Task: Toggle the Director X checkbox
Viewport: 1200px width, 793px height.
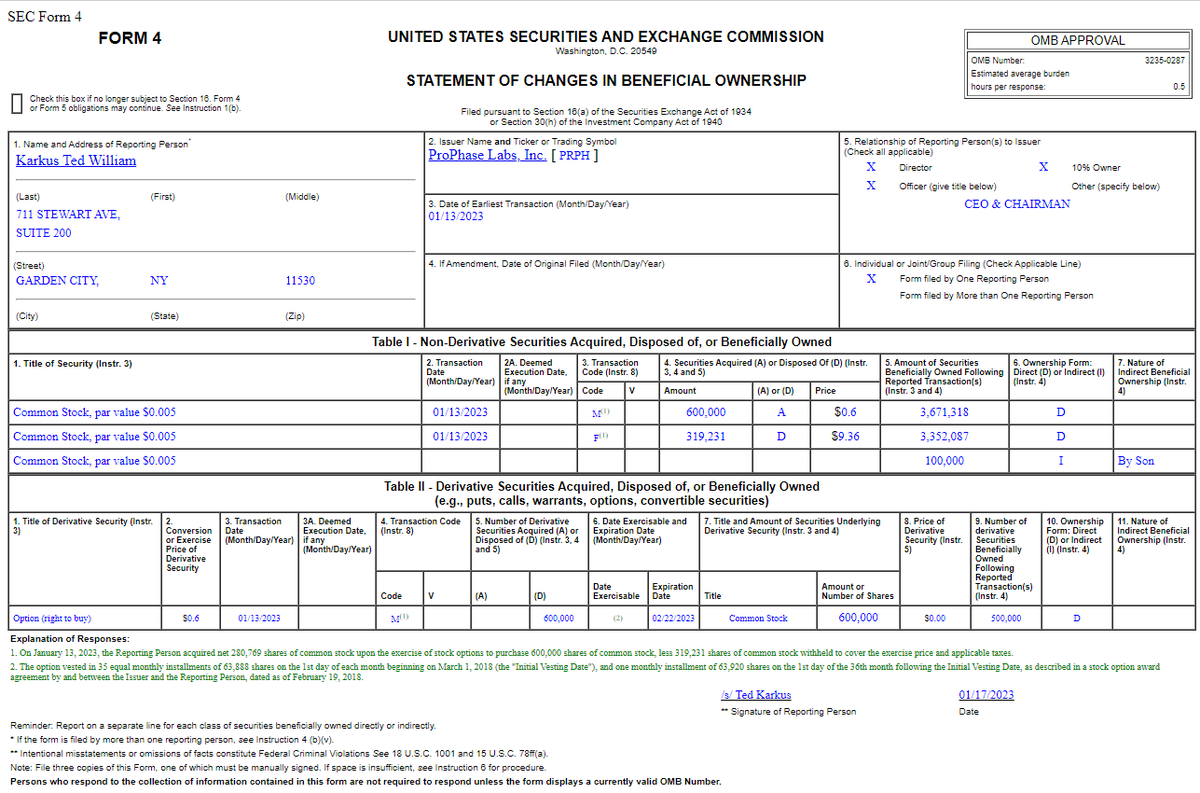Action: pyautogui.click(x=872, y=167)
